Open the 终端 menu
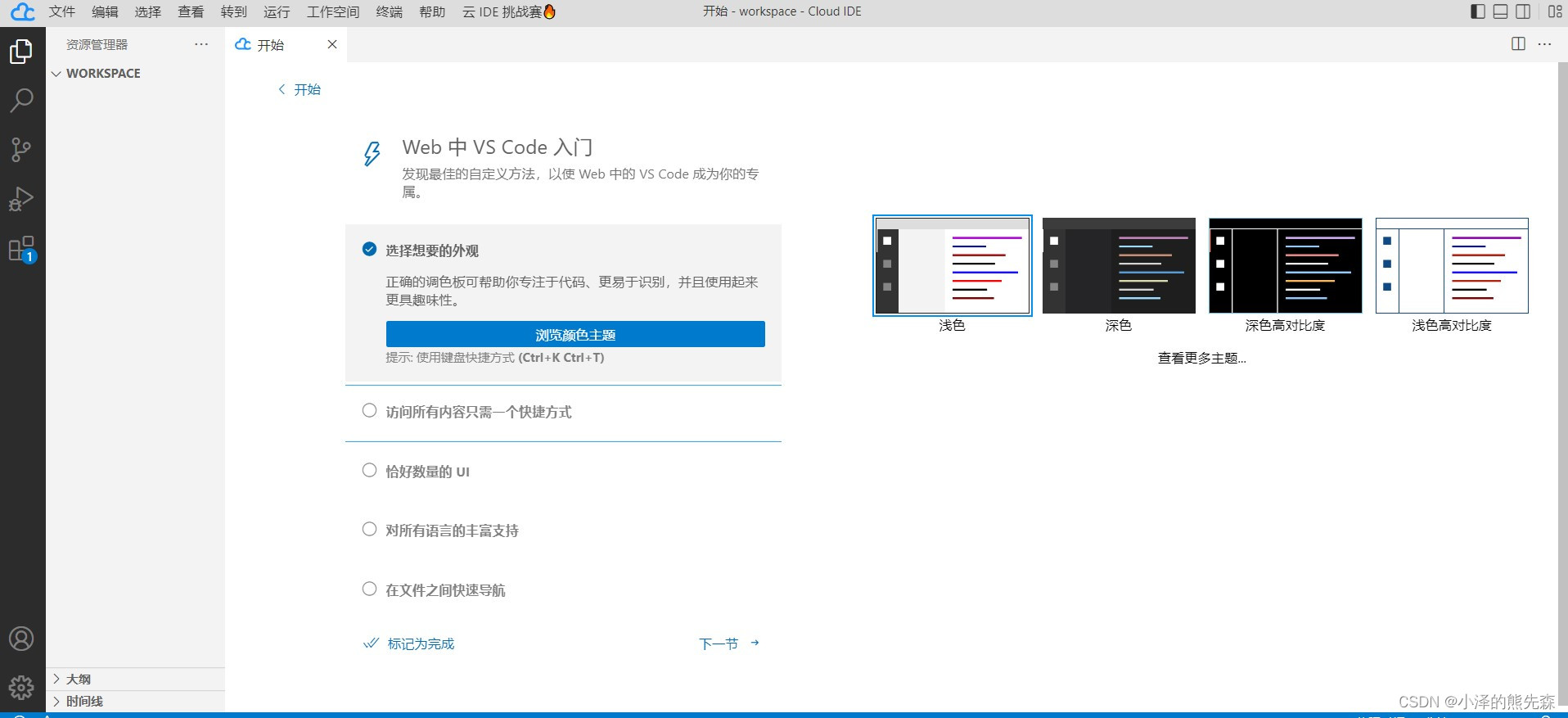This screenshot has height=718, width=1568. 390,11
